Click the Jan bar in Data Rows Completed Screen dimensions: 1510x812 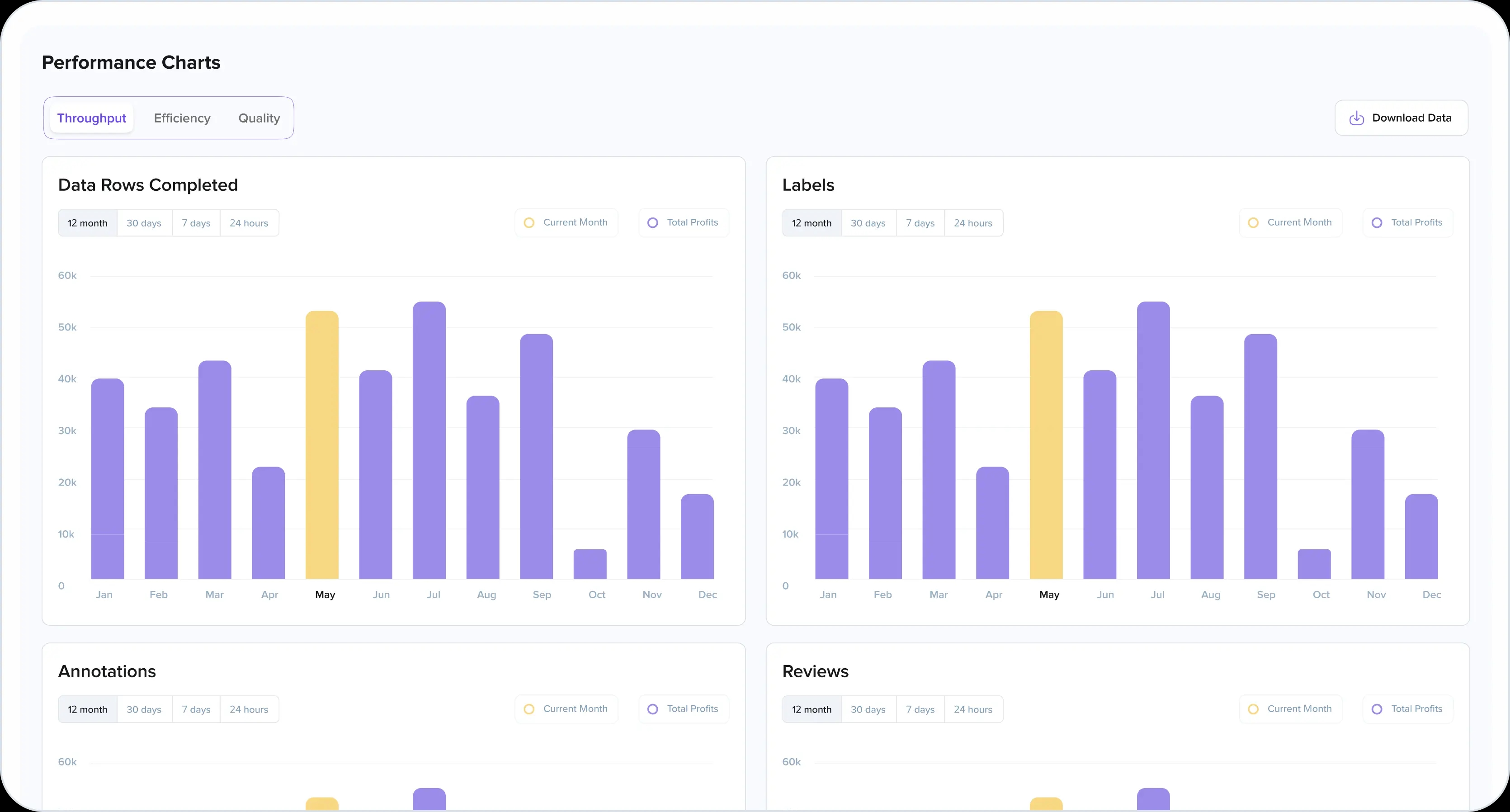[107, 479]
